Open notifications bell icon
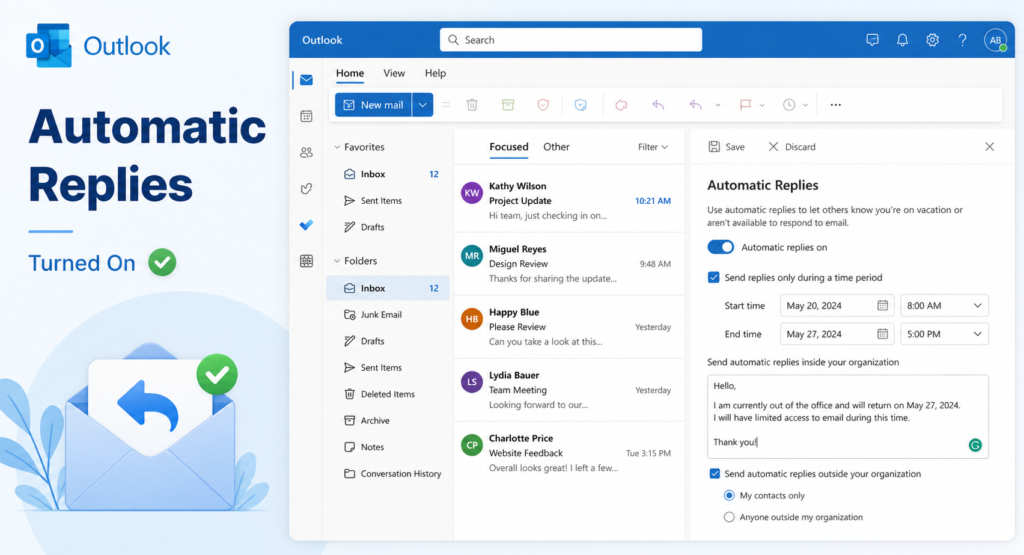The width and height of the screenshot is (1024, 555). pos(903,40)
